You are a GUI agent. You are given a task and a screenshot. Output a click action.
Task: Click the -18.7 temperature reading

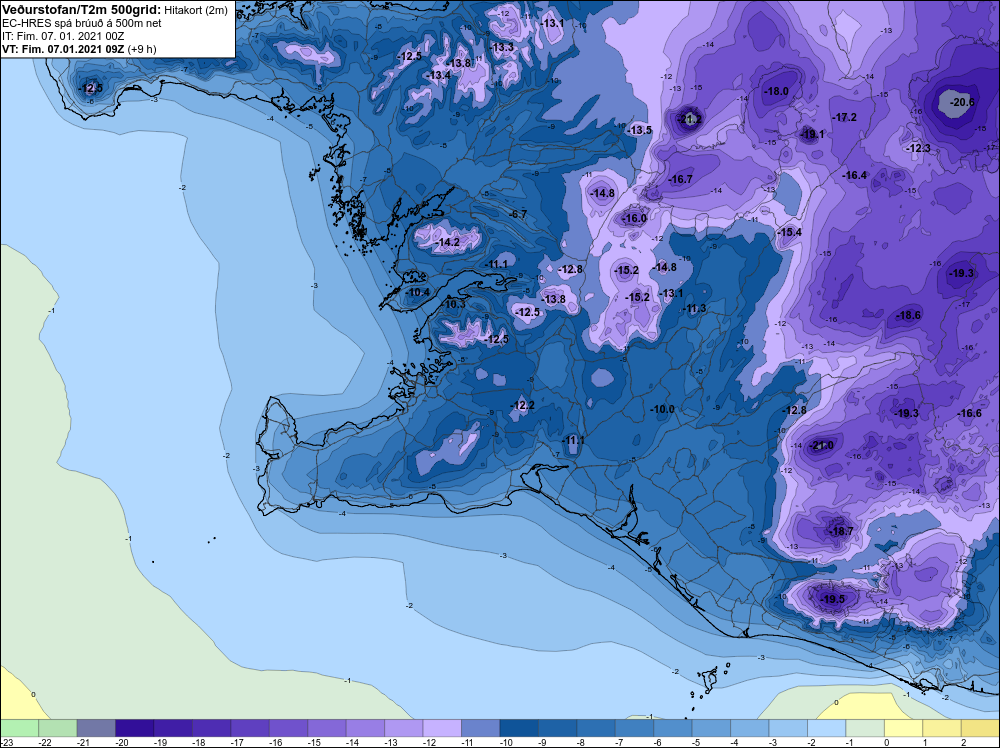pyautogui.click(x=841, y=531)
